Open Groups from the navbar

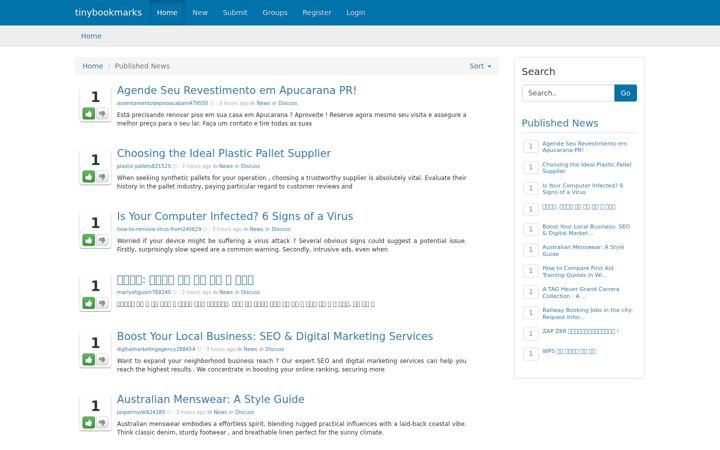tap(275, 12)
